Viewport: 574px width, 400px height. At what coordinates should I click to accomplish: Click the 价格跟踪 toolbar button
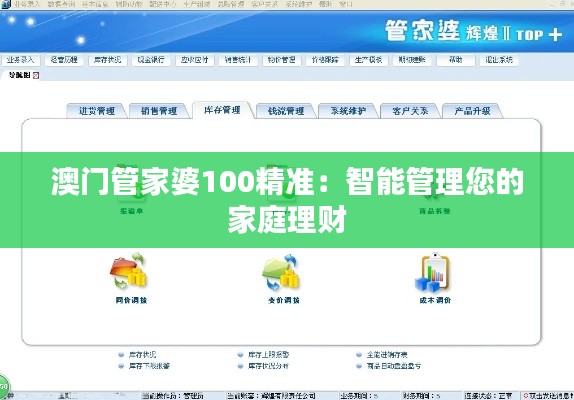point(325,60)
